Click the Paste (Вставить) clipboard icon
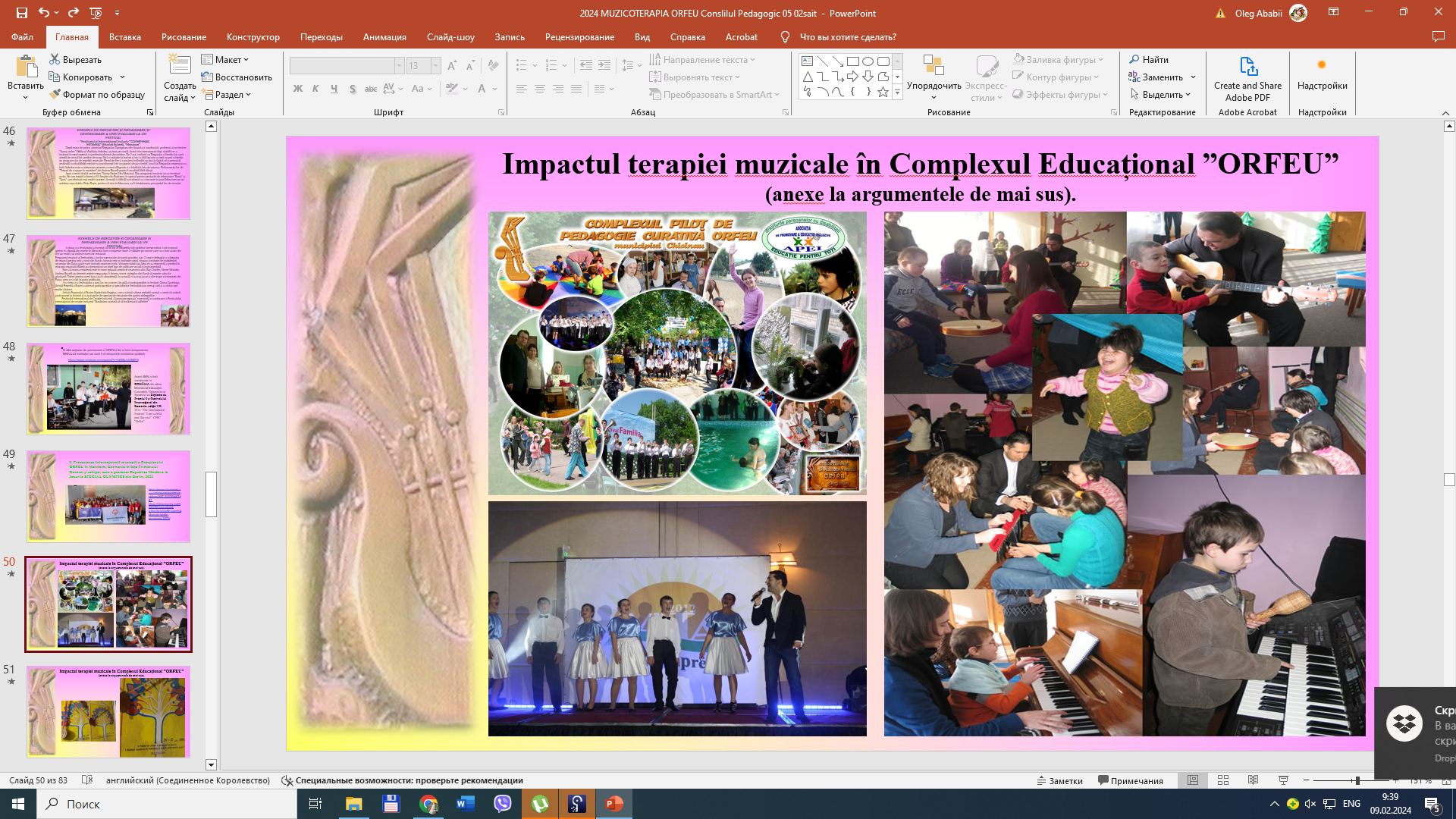 26,67
